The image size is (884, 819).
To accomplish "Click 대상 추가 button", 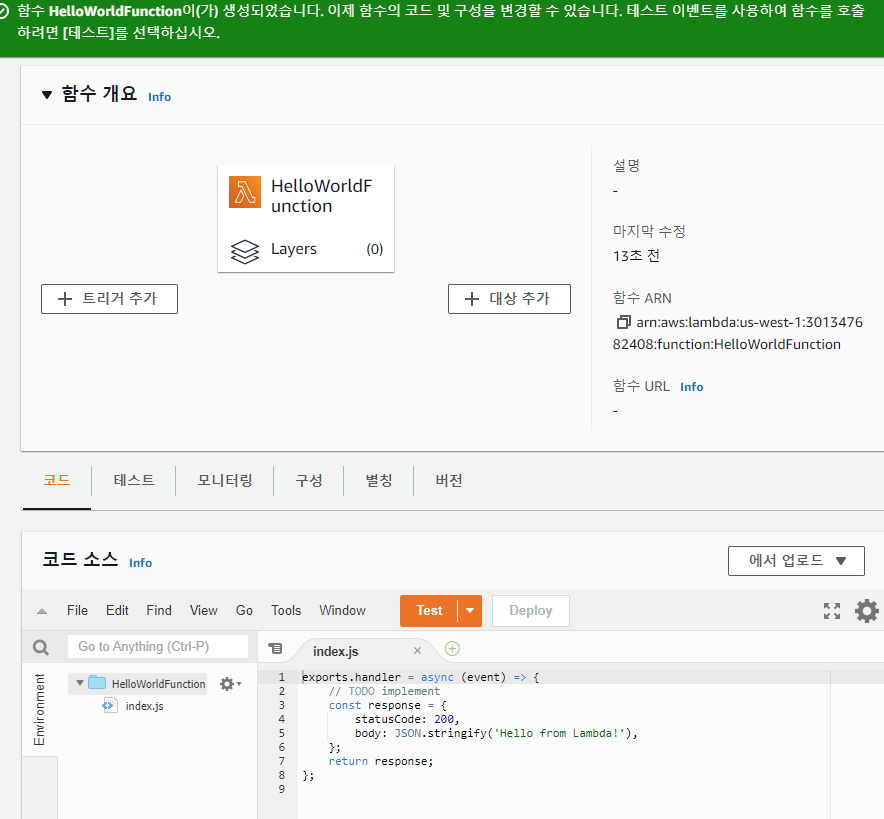I will 509,299.
